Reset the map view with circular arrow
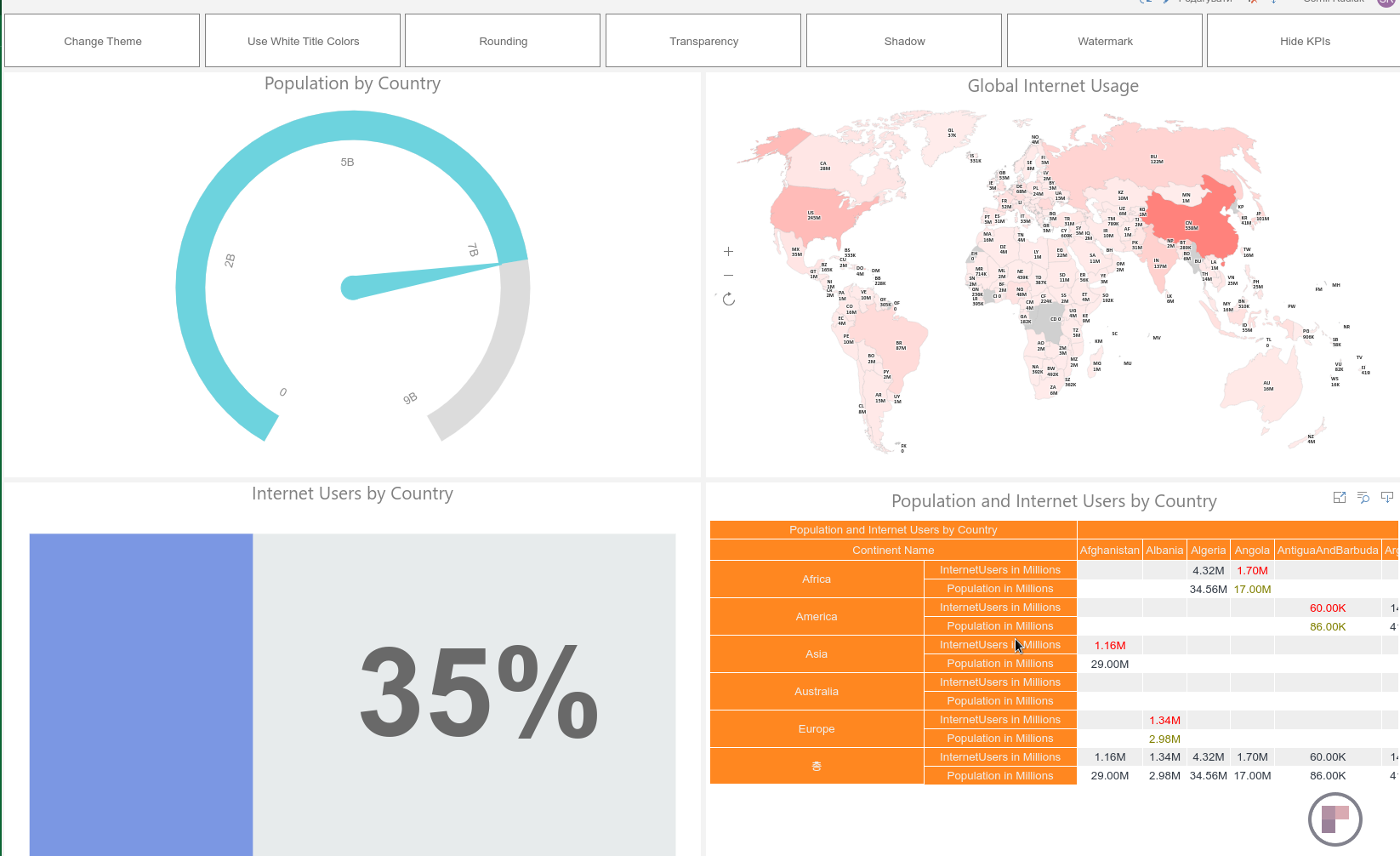Screen dimensions: 1400x856 (729, 300)
